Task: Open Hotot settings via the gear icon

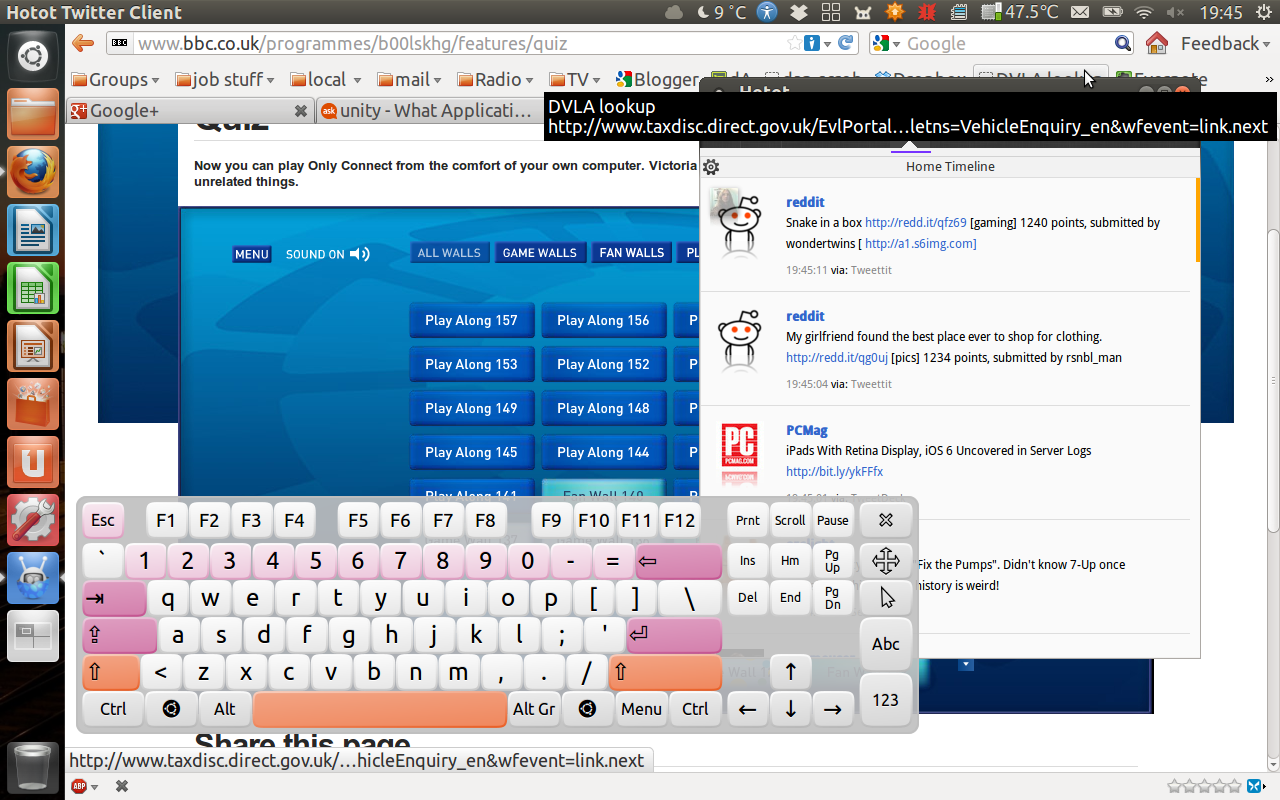Action: (710, 166)
